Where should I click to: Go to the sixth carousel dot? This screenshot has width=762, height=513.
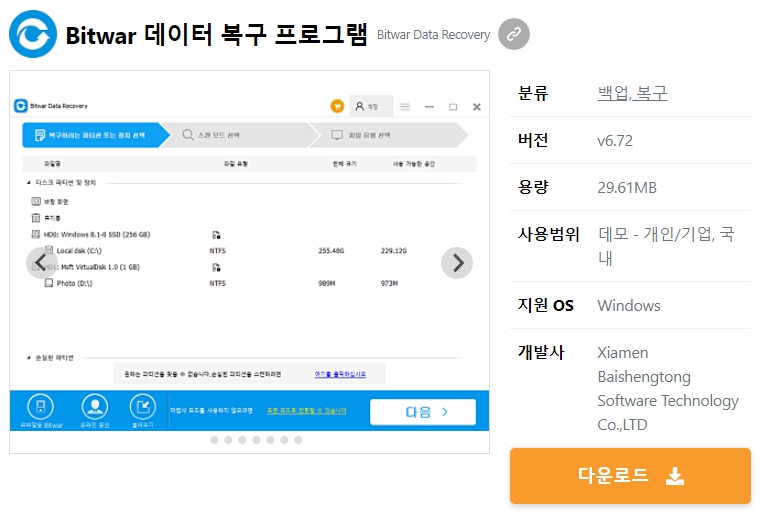point(284,440)
